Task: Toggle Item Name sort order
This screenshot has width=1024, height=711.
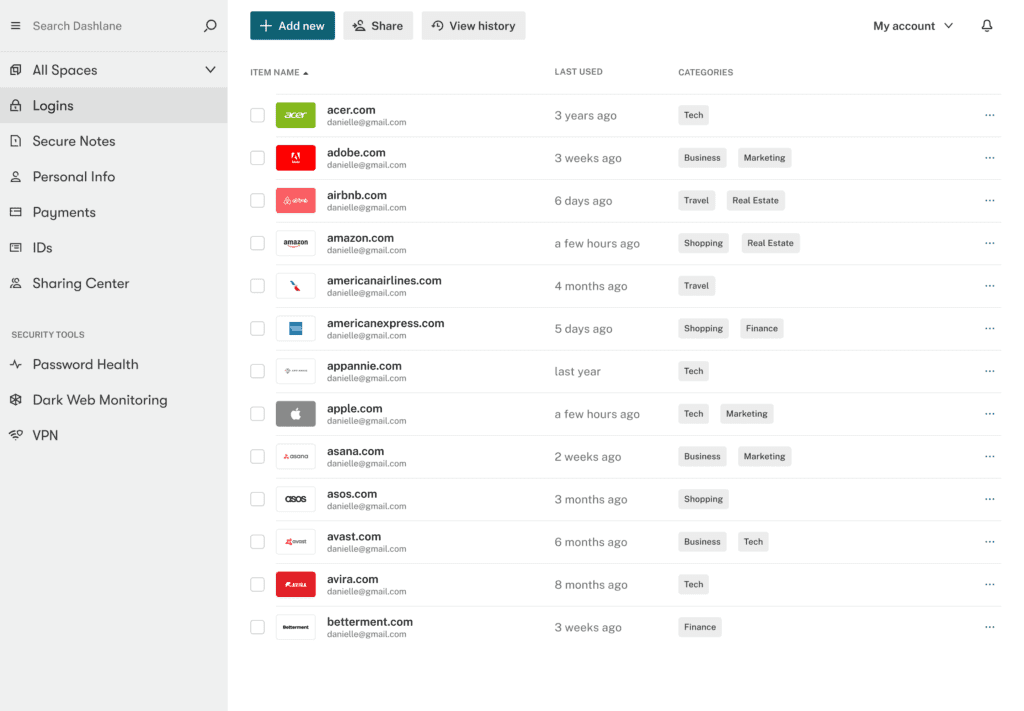Action: pyautogui.click(x=277, y=72)
